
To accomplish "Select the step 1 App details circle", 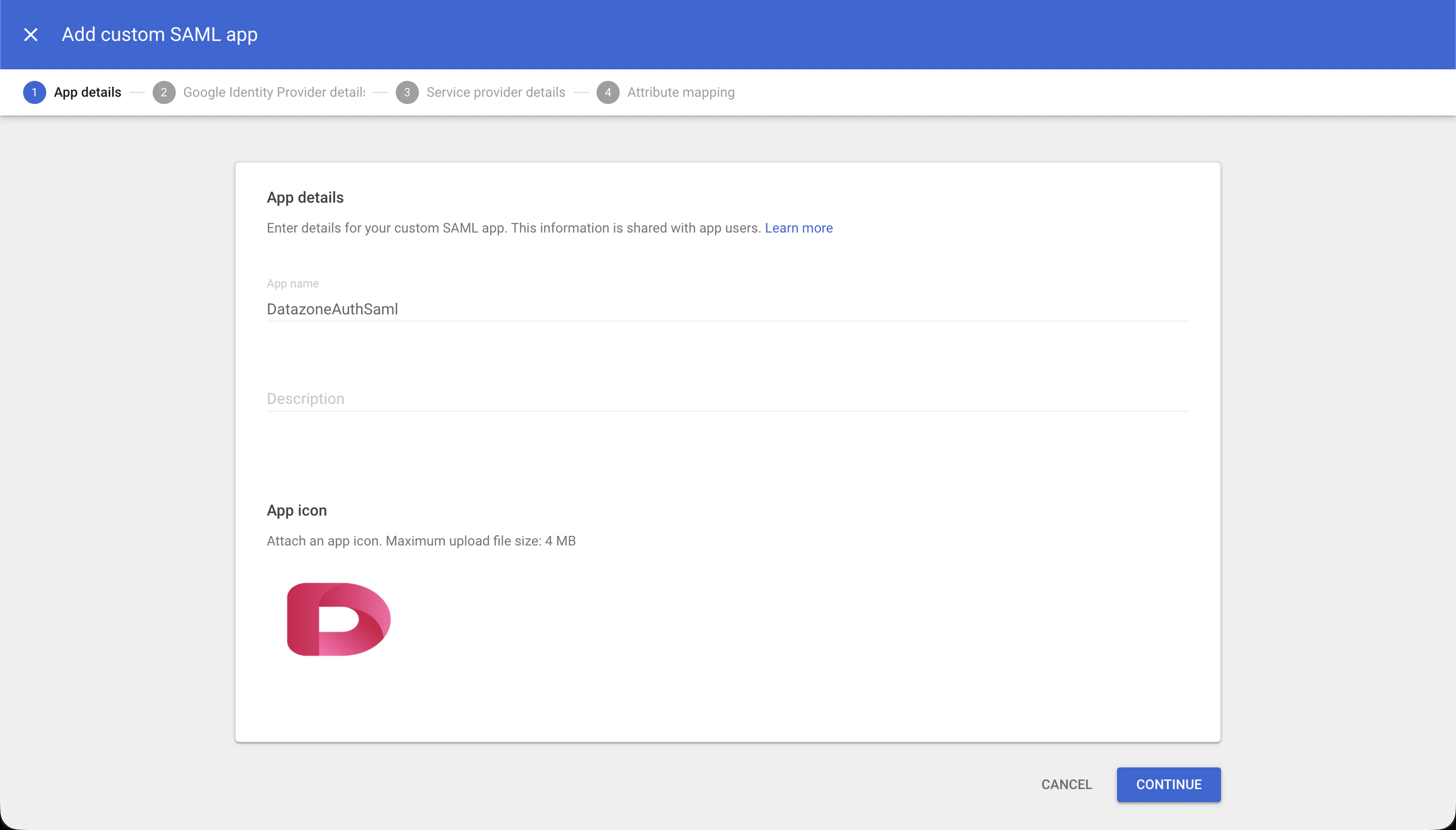I will (35, 92).
